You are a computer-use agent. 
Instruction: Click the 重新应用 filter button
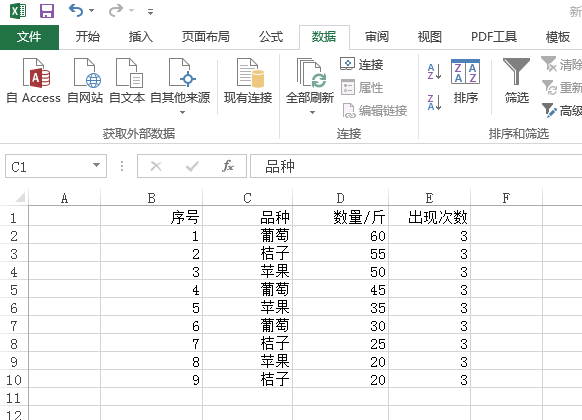(x=561, y=88)
